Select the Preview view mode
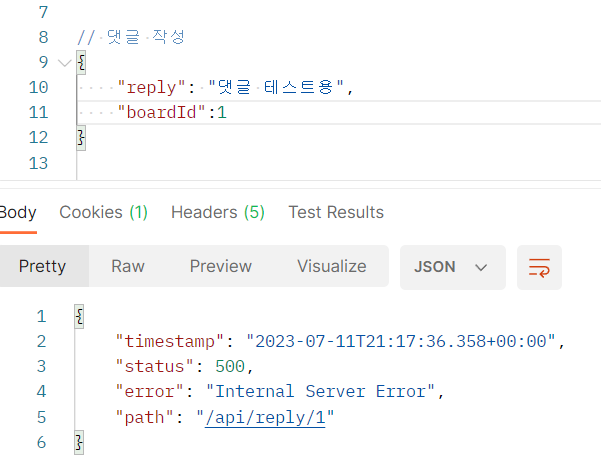The image size is (601, 458). tap(221, 266)
